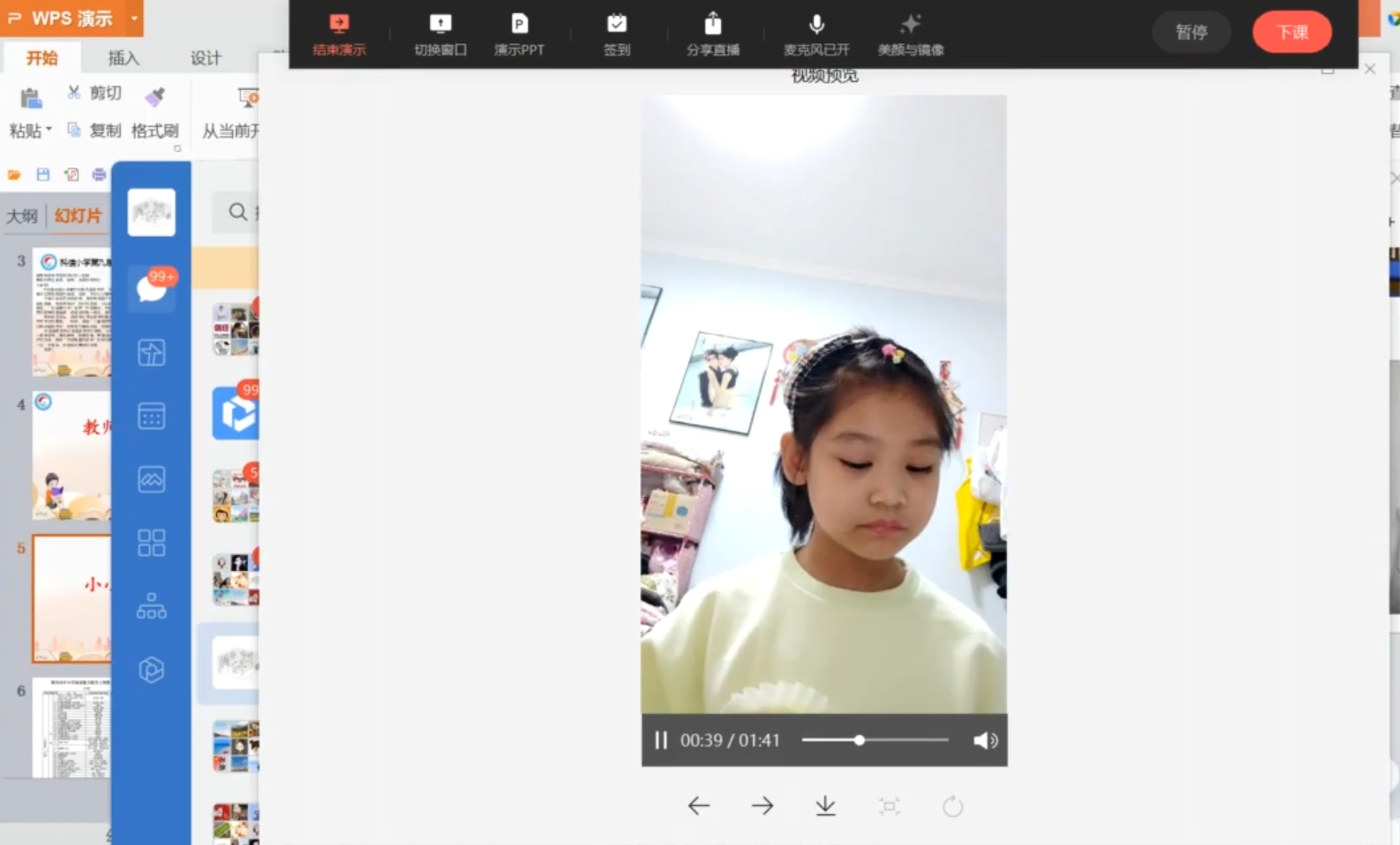Download the video with the download arrow

click(825, 806)
